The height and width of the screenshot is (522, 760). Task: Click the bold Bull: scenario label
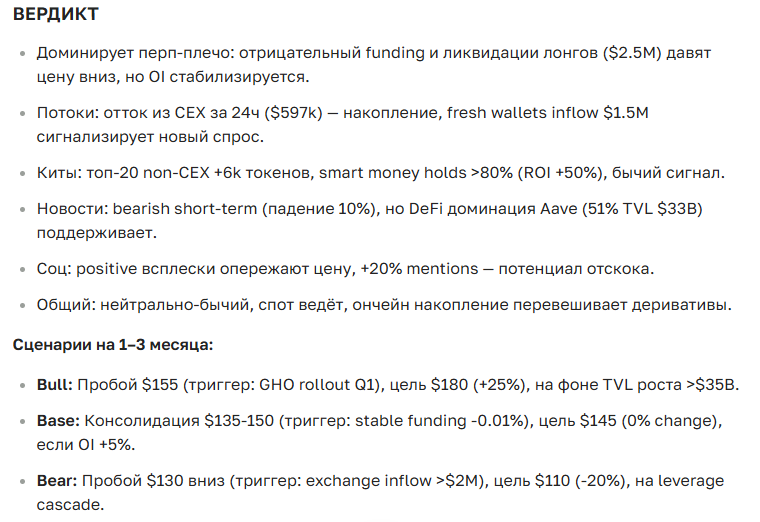click(54, 384)
